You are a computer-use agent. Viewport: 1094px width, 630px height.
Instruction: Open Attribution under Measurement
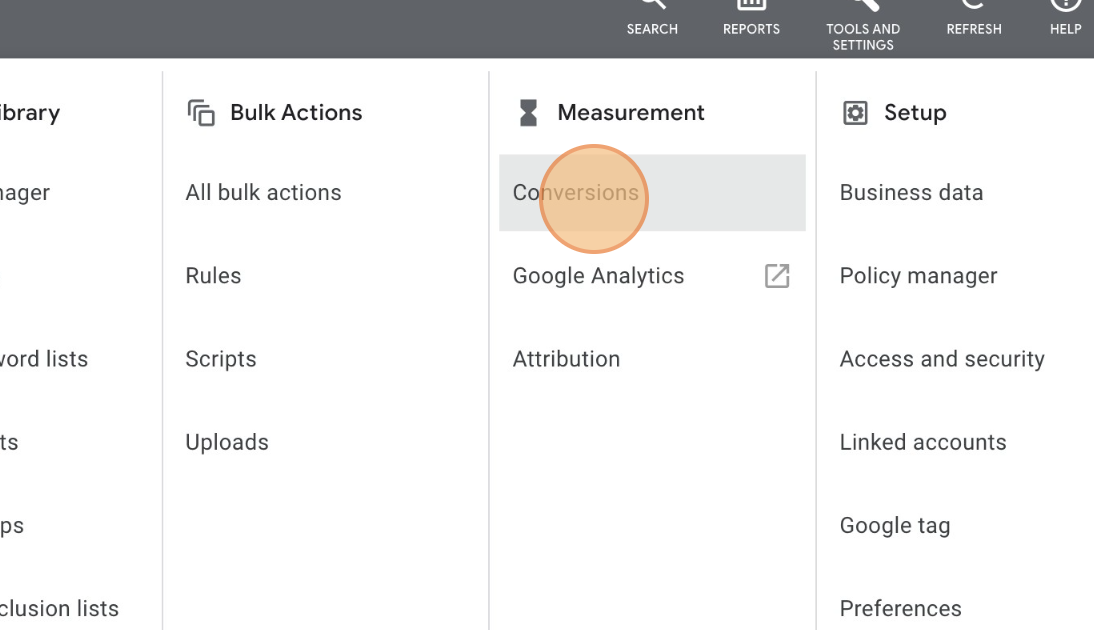click(x=566, y=359)
